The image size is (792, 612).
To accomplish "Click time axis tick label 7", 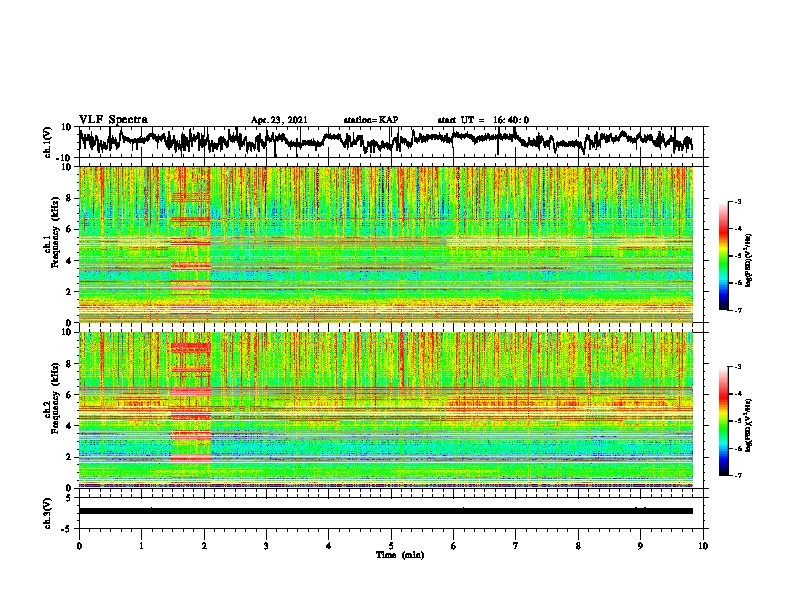I will coord(516,546).
